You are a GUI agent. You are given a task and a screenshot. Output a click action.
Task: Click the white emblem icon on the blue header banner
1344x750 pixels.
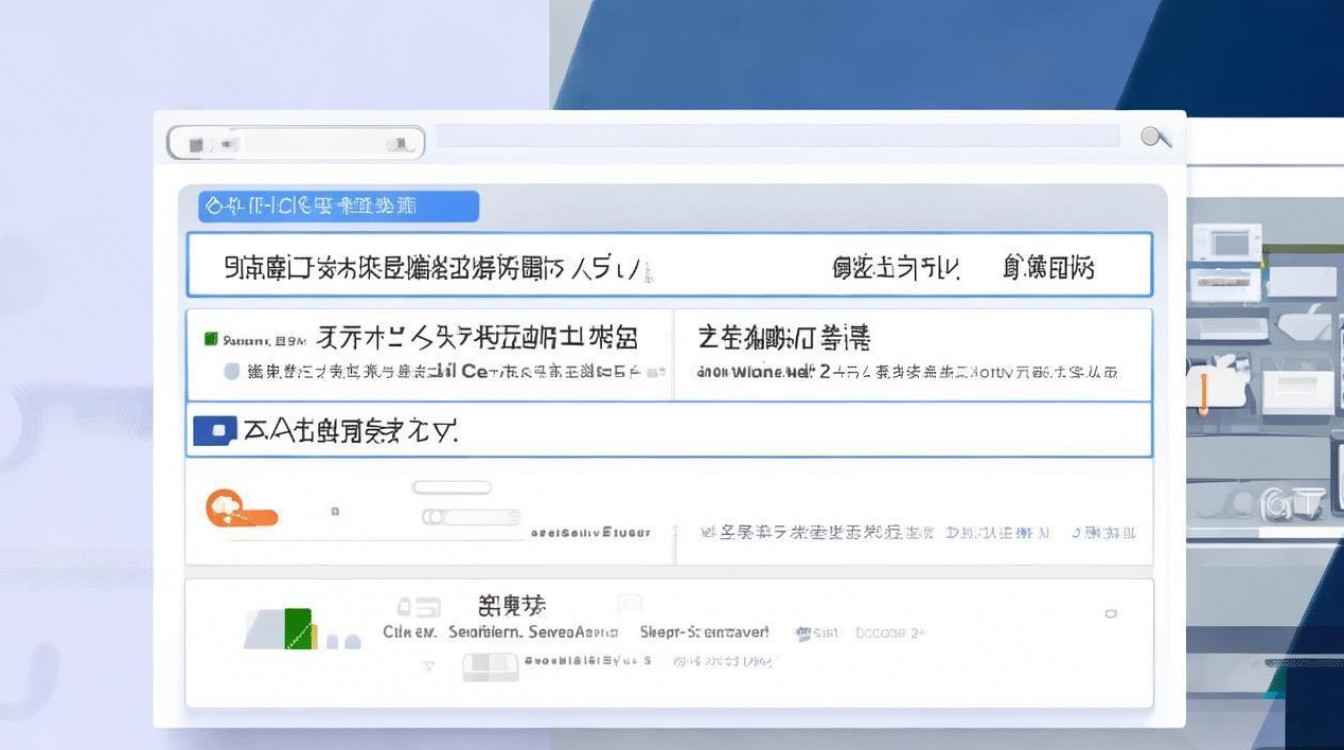213,205
